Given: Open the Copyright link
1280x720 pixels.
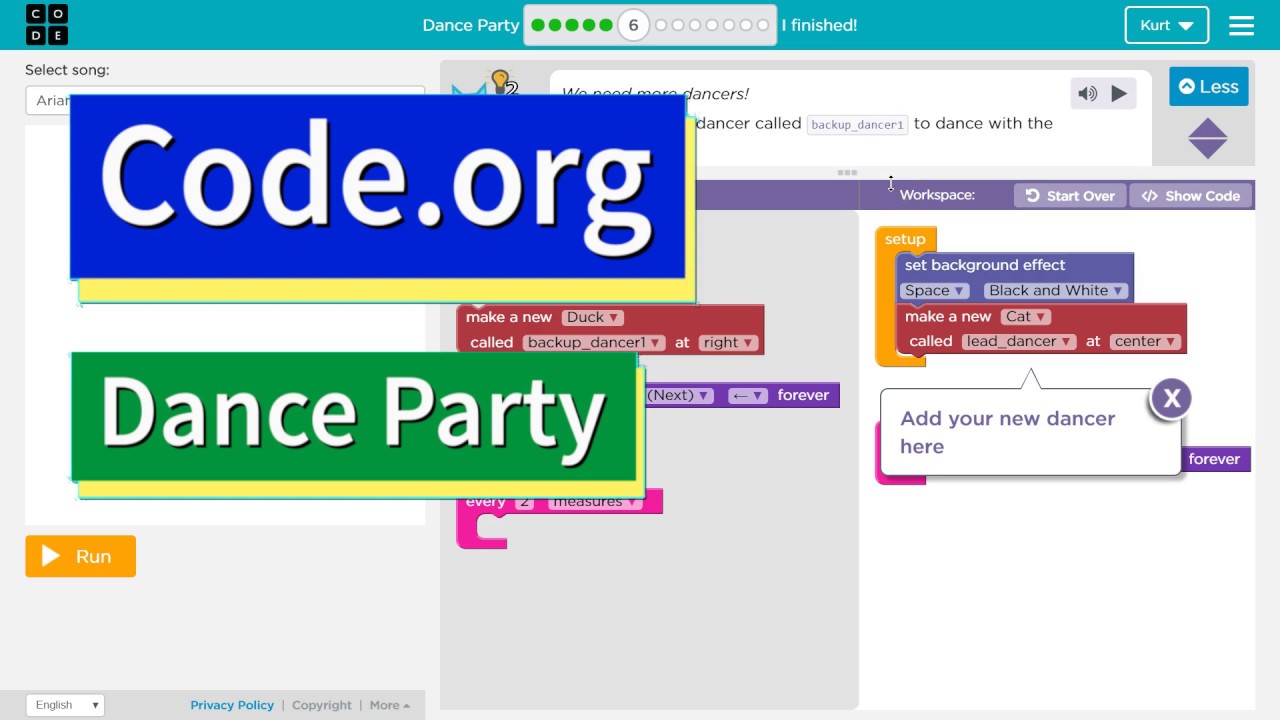Looking at the screenshot, I should pyautogui.click(x=322, y=705).
